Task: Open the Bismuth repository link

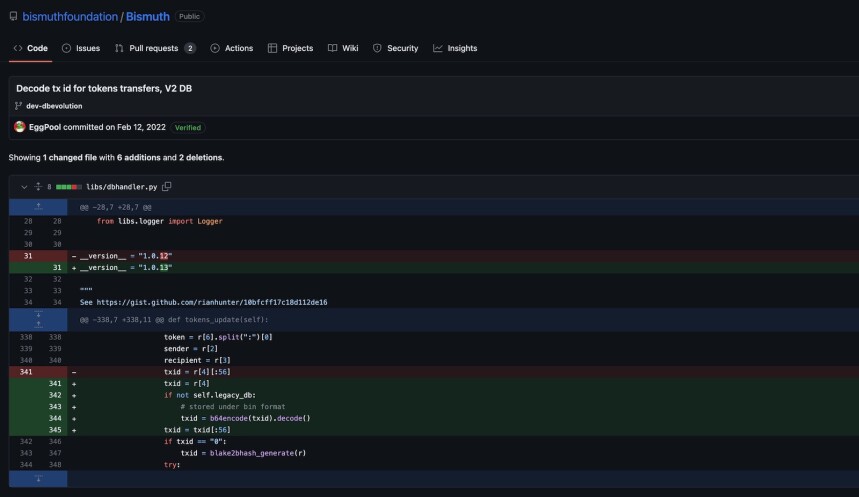Action: pos(148,16)
